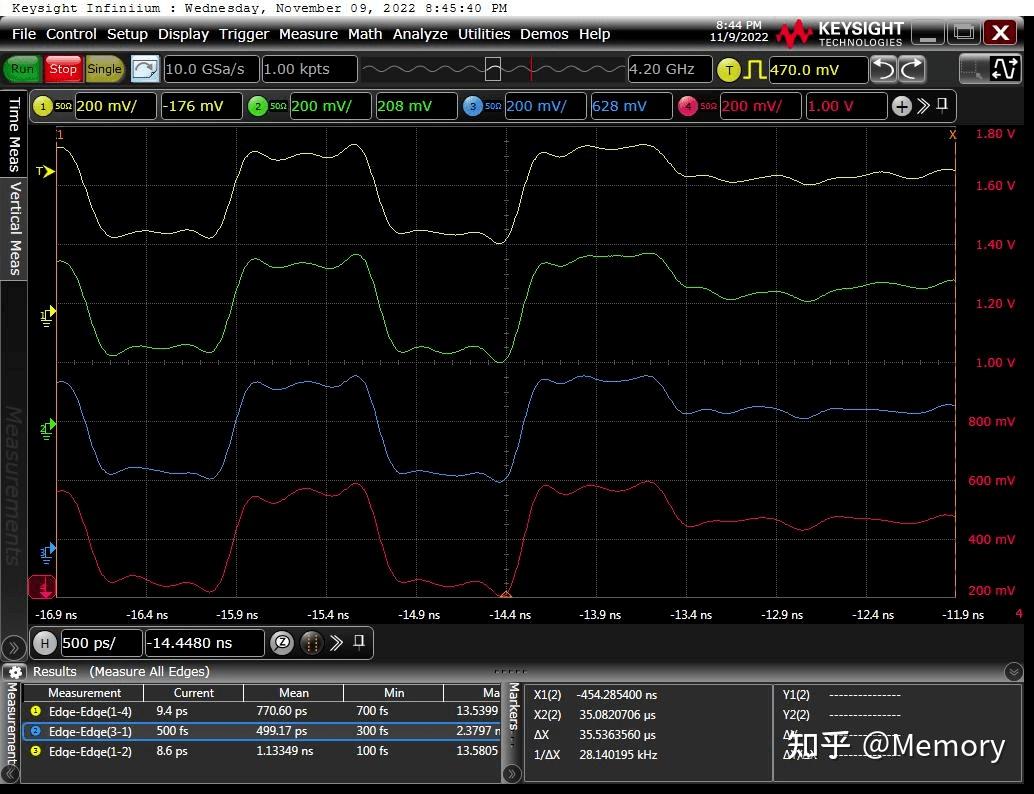This screenshot has height=794, width=1034.
Task: Collapse the Measurement panel chevron at bottom-left
Action: coord(11,772)
